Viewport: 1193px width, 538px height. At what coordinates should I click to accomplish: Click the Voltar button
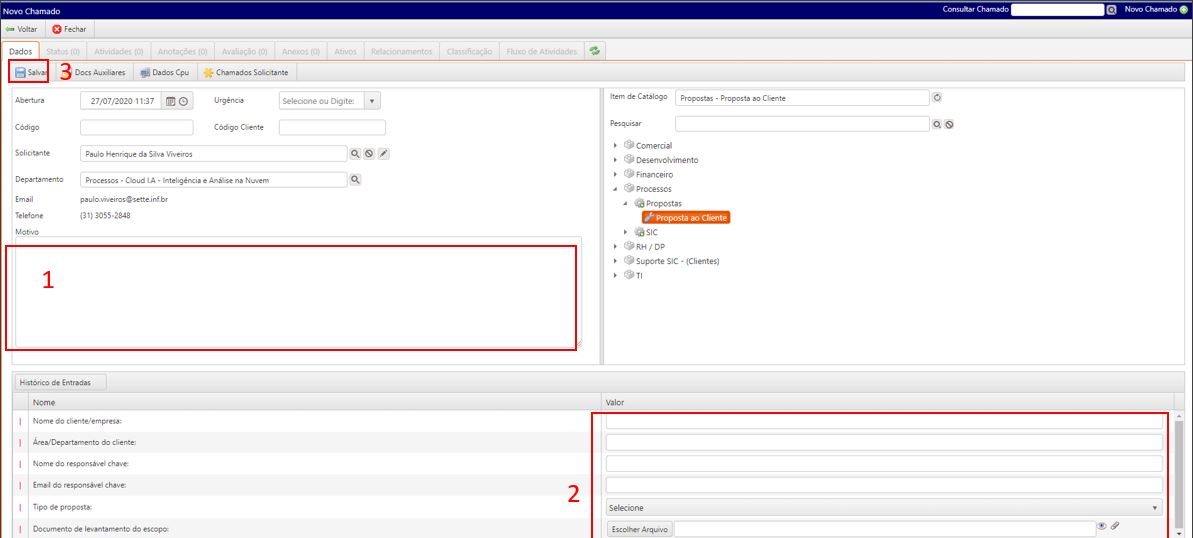22,29
